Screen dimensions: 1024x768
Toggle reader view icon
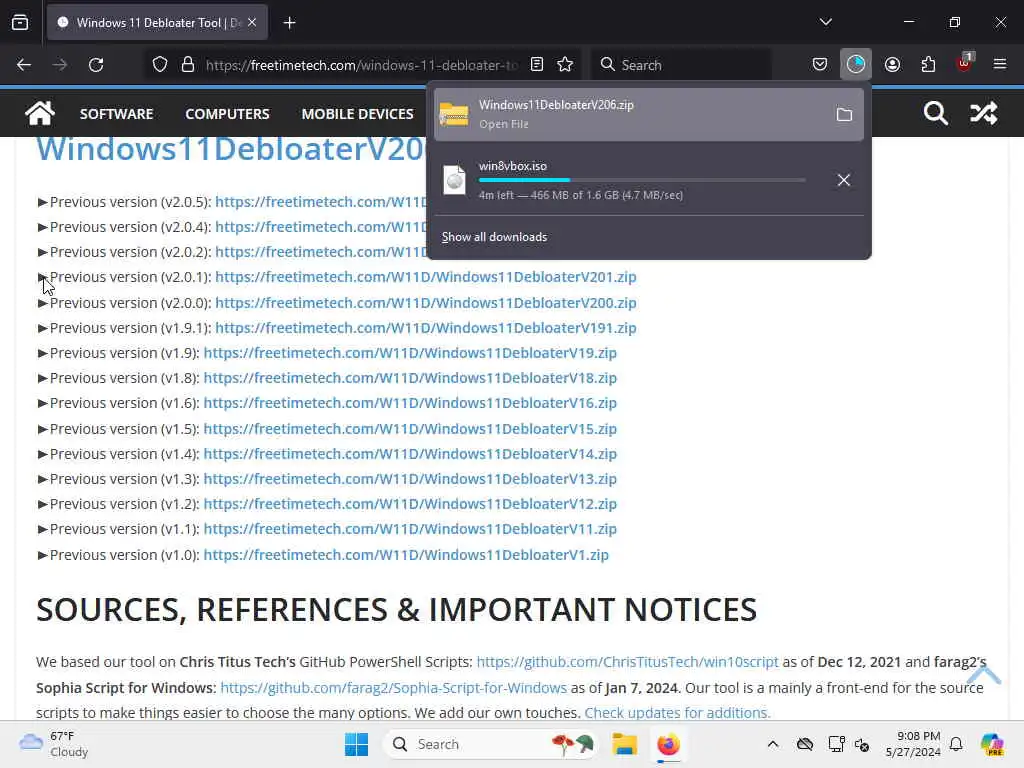pos(537,65)
